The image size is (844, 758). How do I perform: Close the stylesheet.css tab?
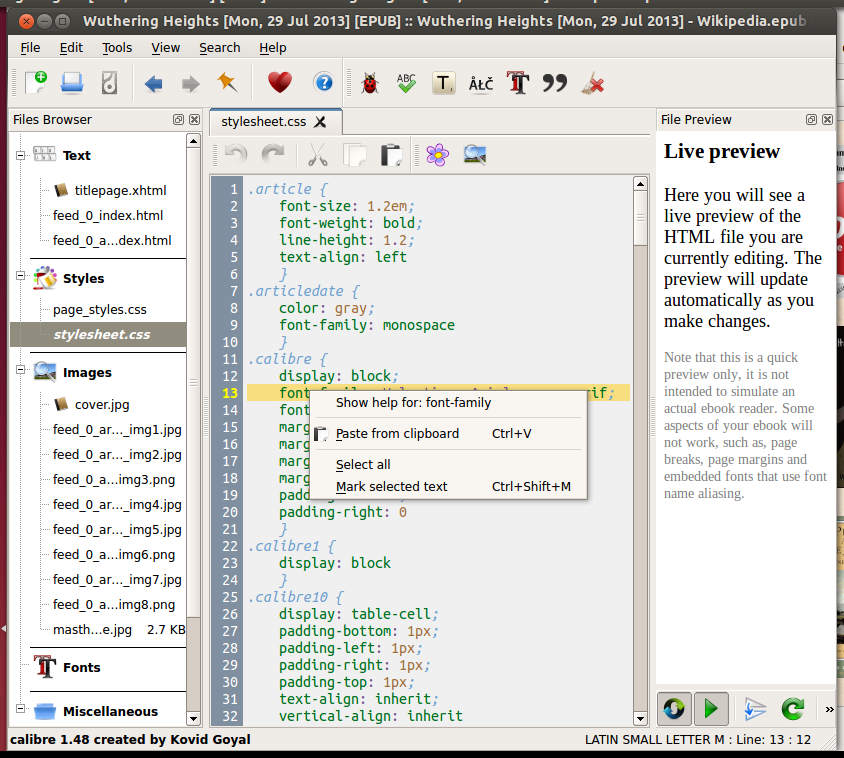coord(320,122)
